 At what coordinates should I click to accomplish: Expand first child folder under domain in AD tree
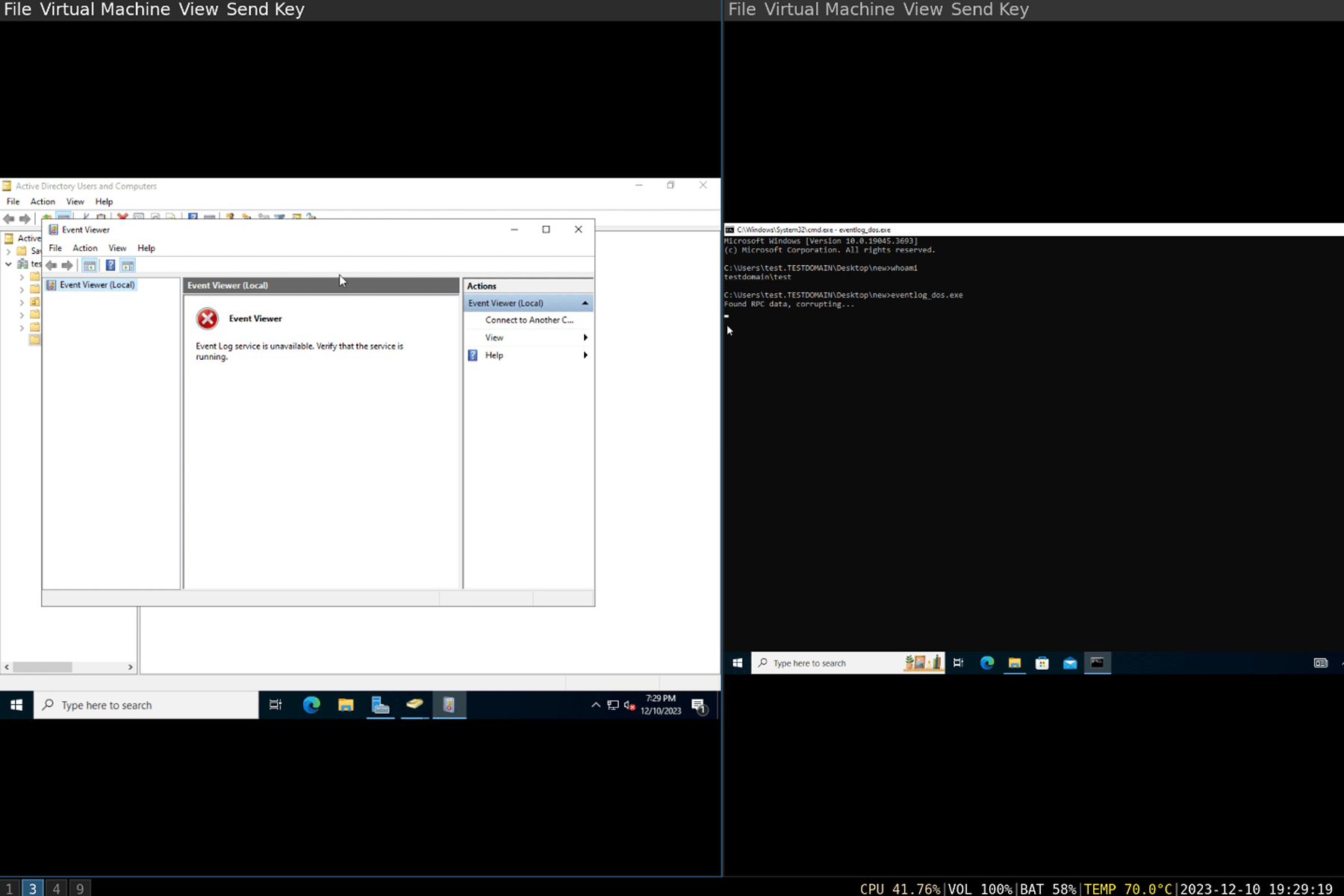22,277
